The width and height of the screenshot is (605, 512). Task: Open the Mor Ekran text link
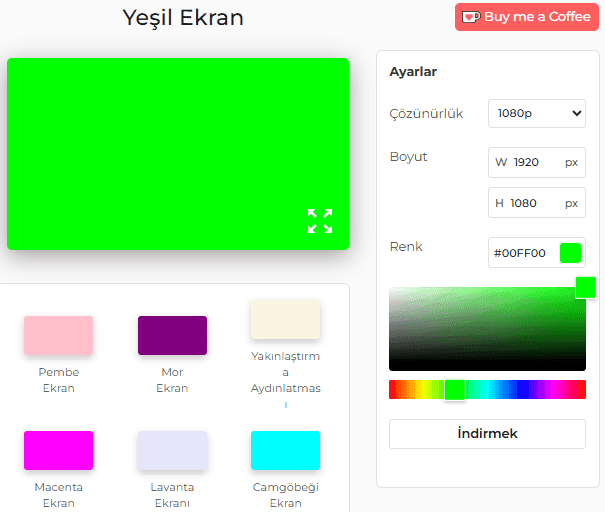coord(172,380)
